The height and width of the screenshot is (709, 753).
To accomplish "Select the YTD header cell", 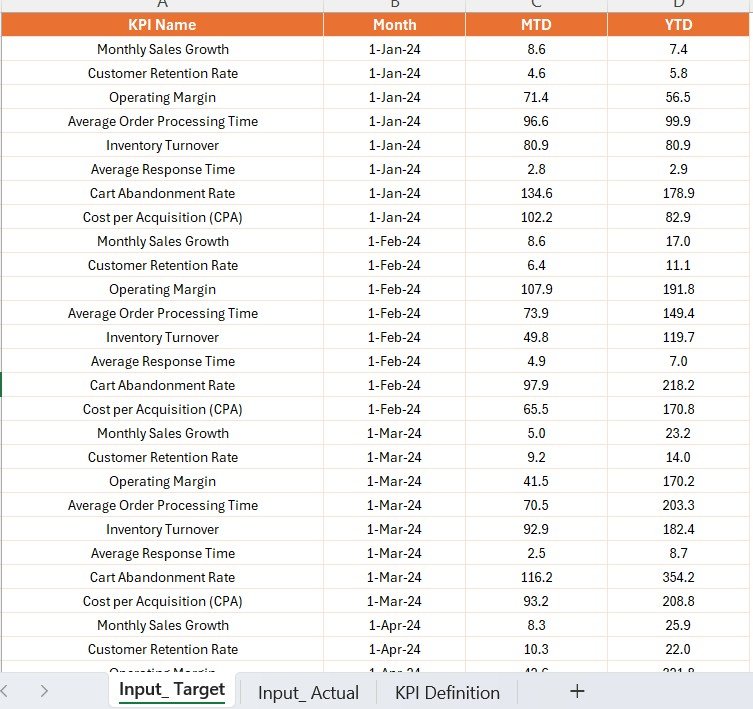I will tap(678, 24).
